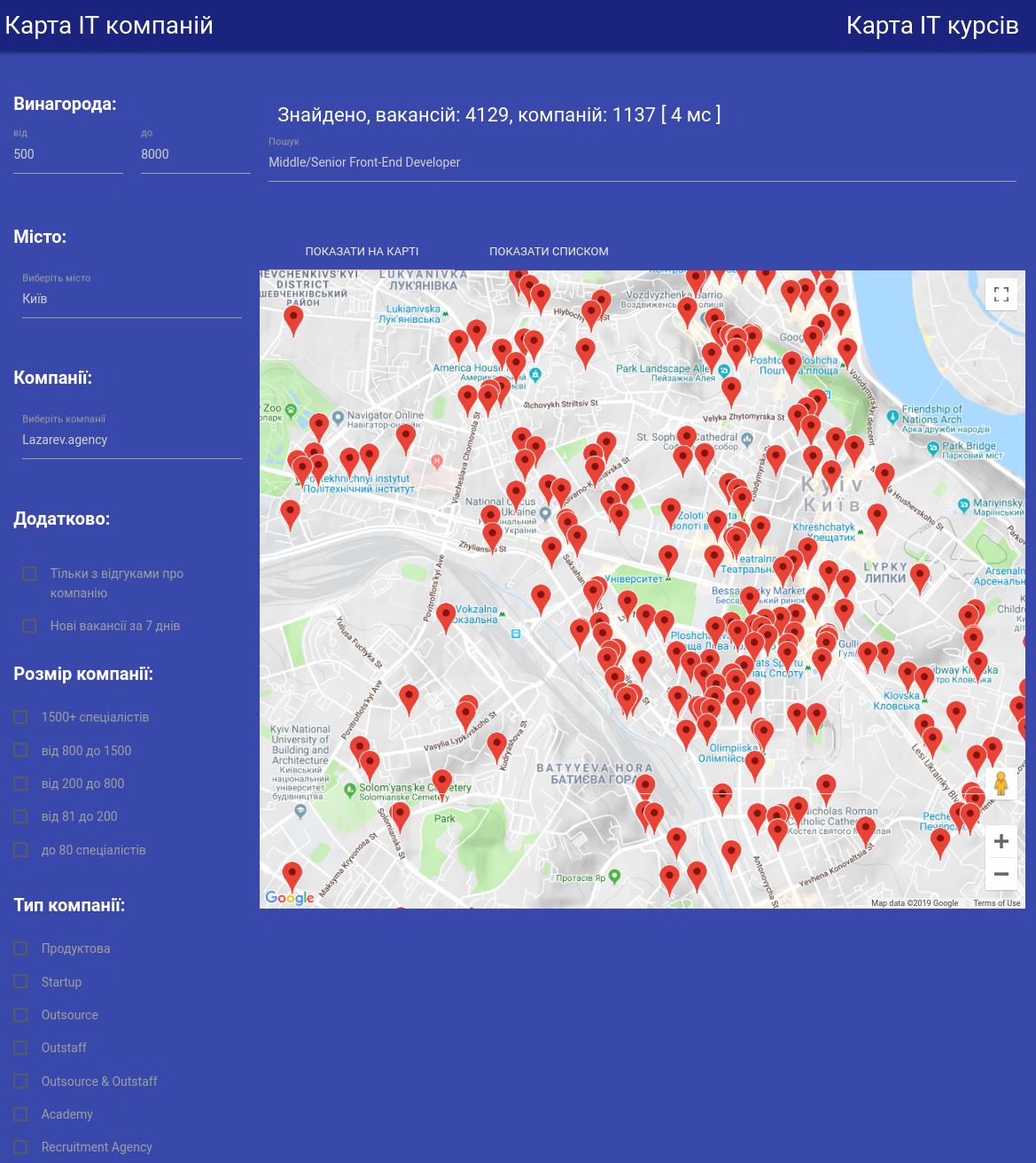The width and height of the screenshot is (1036, 1163).
Task: Zoom in using the plus icon
Action: [x=1001, y=840]
